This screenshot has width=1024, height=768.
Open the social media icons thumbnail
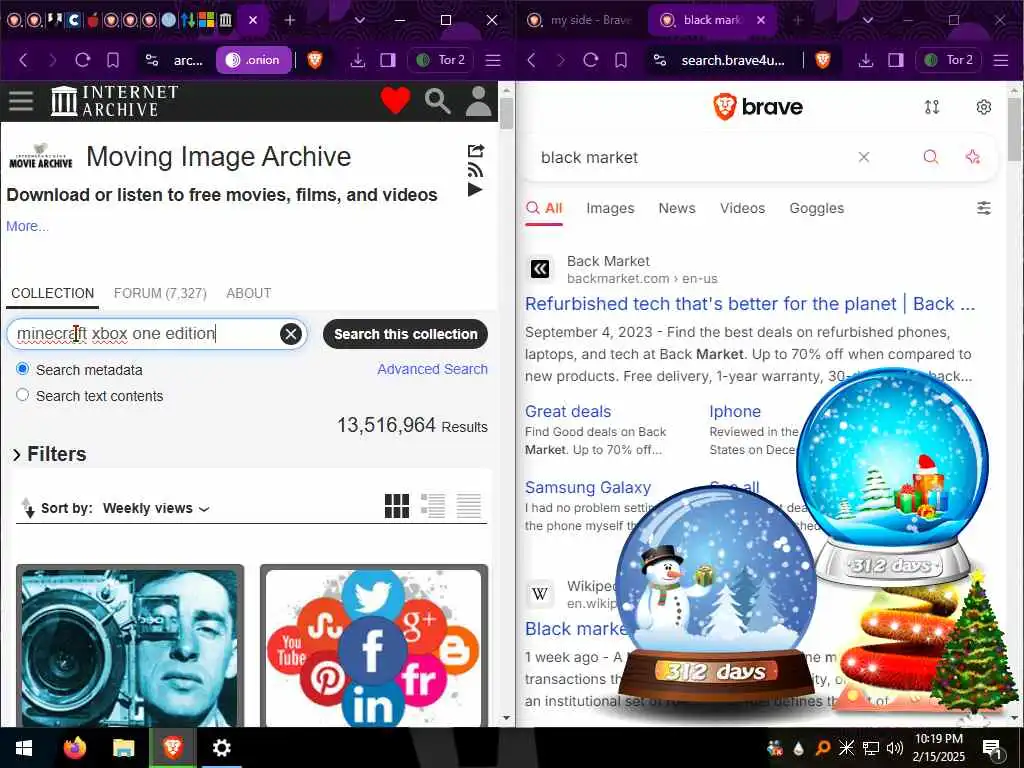point(374,645)
